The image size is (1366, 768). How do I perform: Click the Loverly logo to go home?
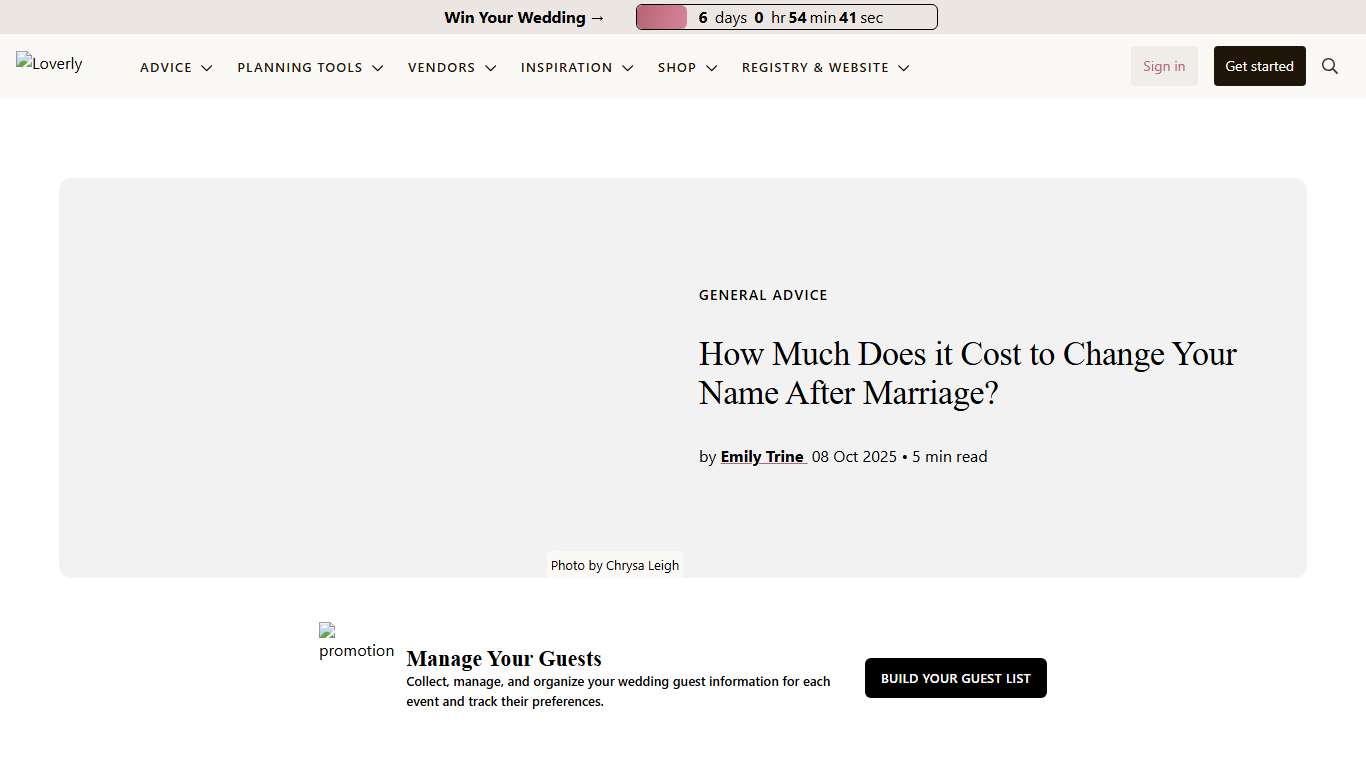[48, 64]
